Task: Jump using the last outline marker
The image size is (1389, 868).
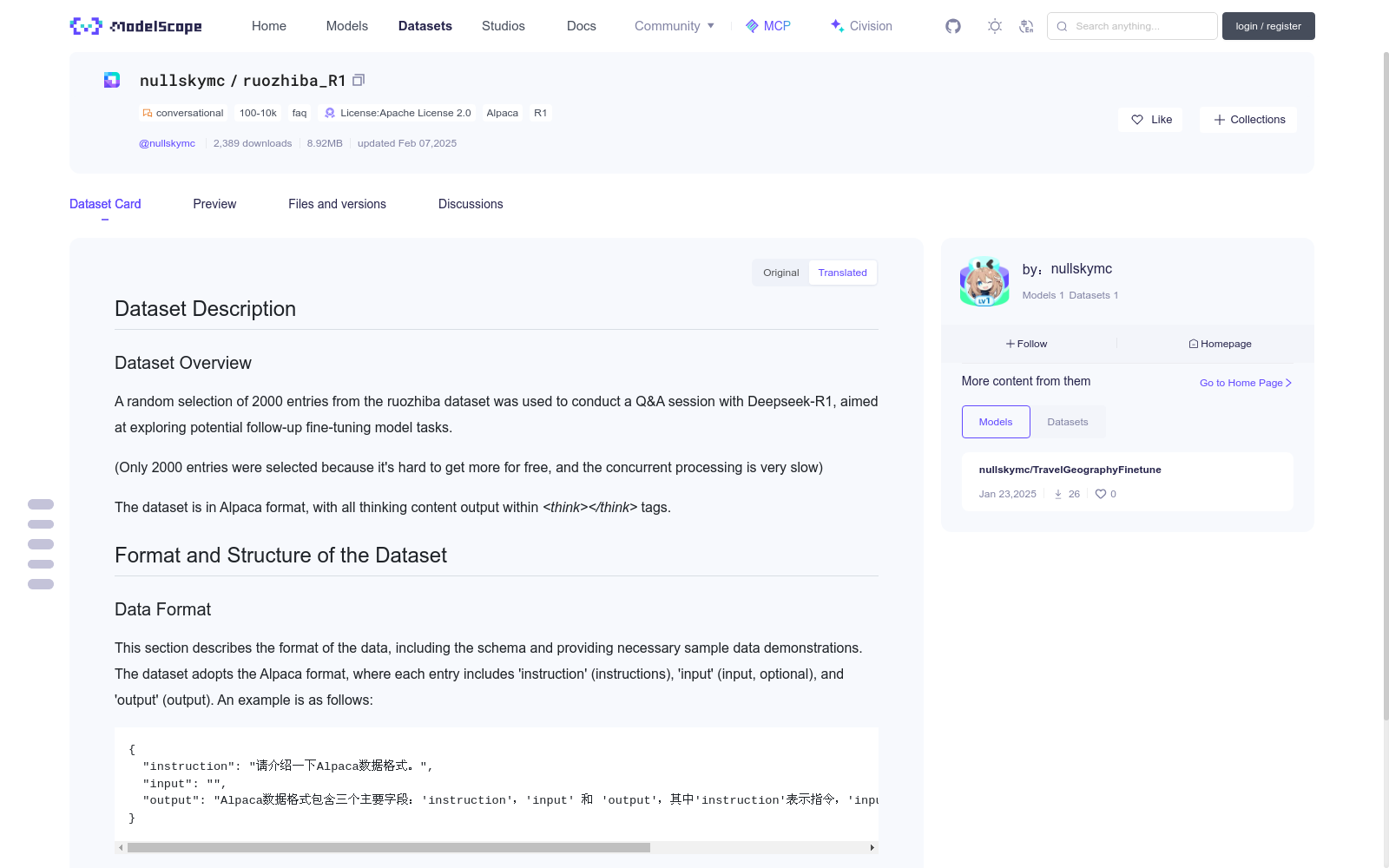Action: point(41,584)
